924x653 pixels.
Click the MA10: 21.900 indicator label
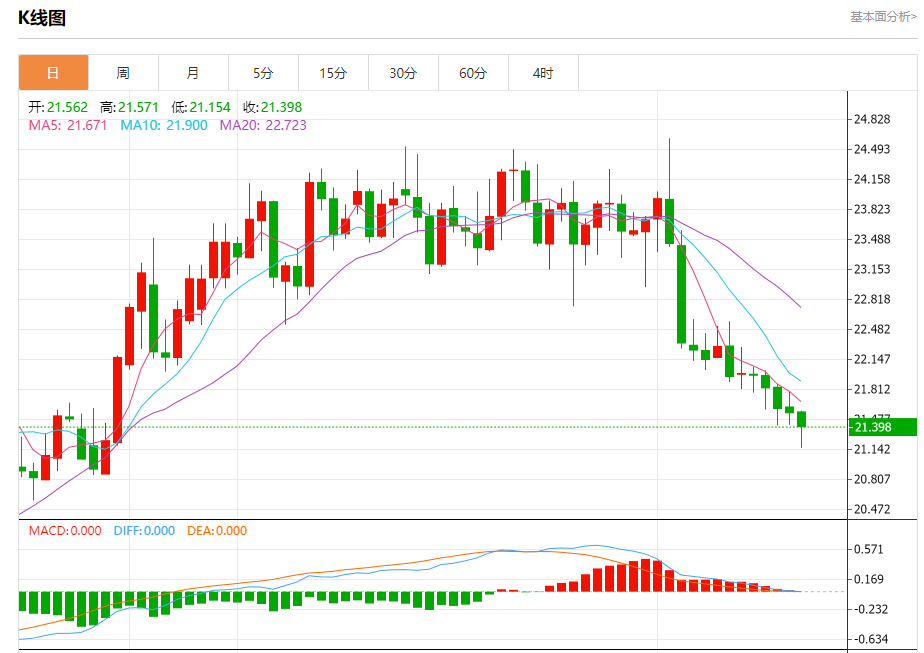pyautogui.click(x=164, y=125)
